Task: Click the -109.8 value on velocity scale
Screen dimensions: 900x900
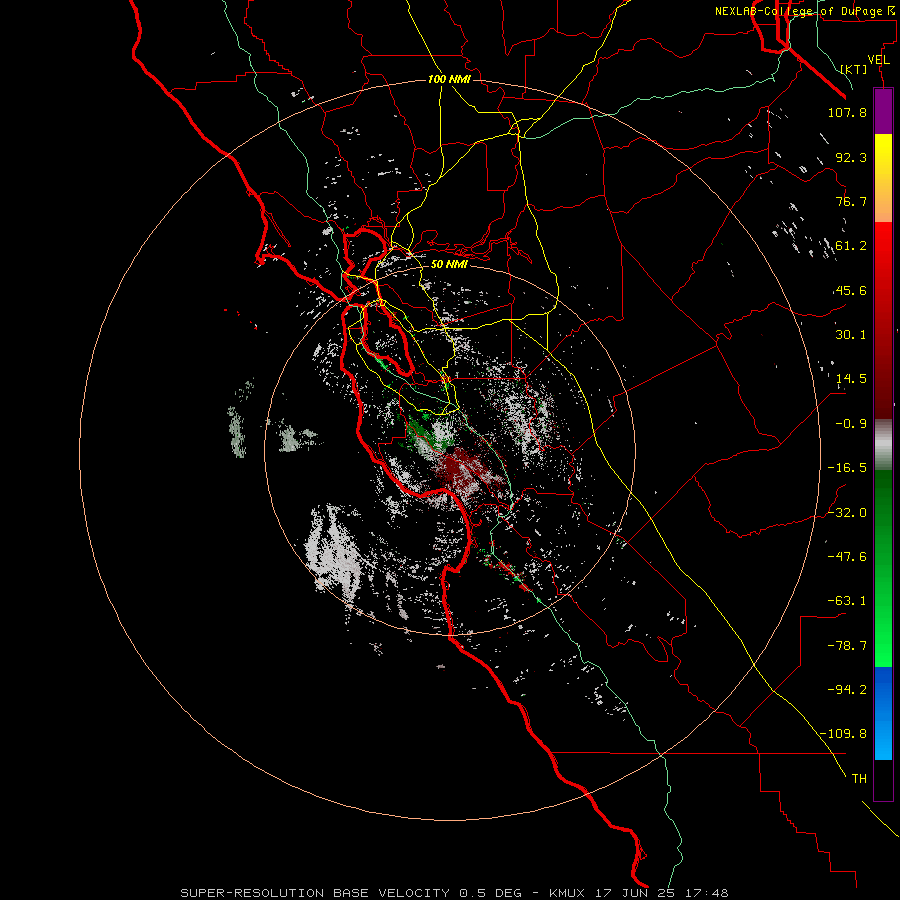Action: click(x=843, y=734)
